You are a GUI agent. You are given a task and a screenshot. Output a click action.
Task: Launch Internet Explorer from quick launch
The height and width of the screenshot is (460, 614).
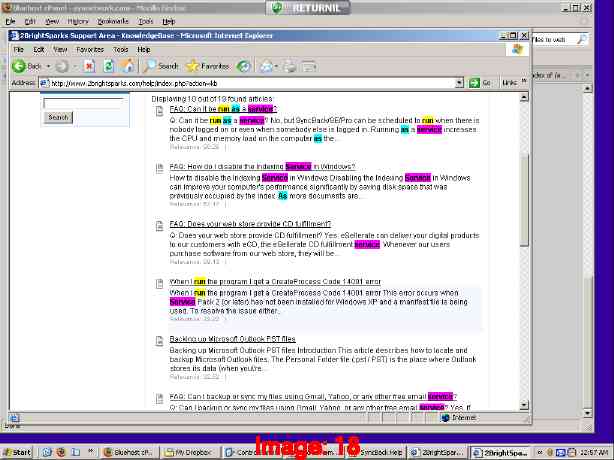(47, 452)
